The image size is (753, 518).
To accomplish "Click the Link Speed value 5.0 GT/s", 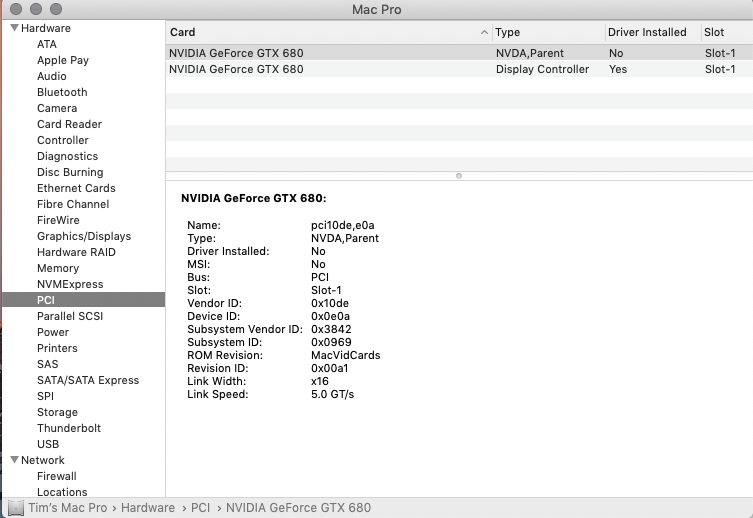I will (x=332, y=394).
